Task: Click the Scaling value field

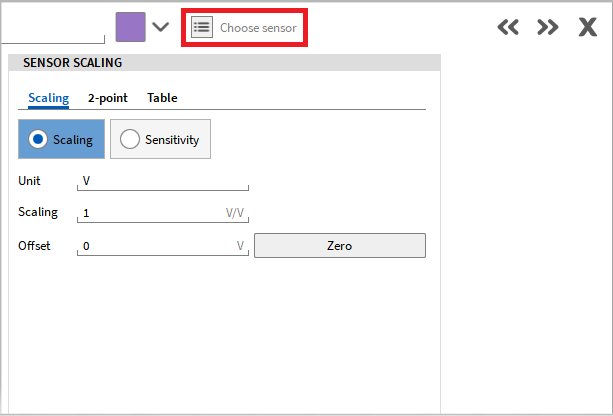Action: tap(150, 213)
